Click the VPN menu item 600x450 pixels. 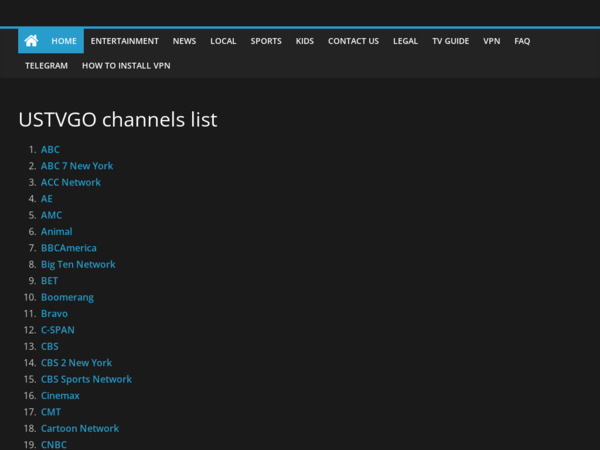point(491,41)
